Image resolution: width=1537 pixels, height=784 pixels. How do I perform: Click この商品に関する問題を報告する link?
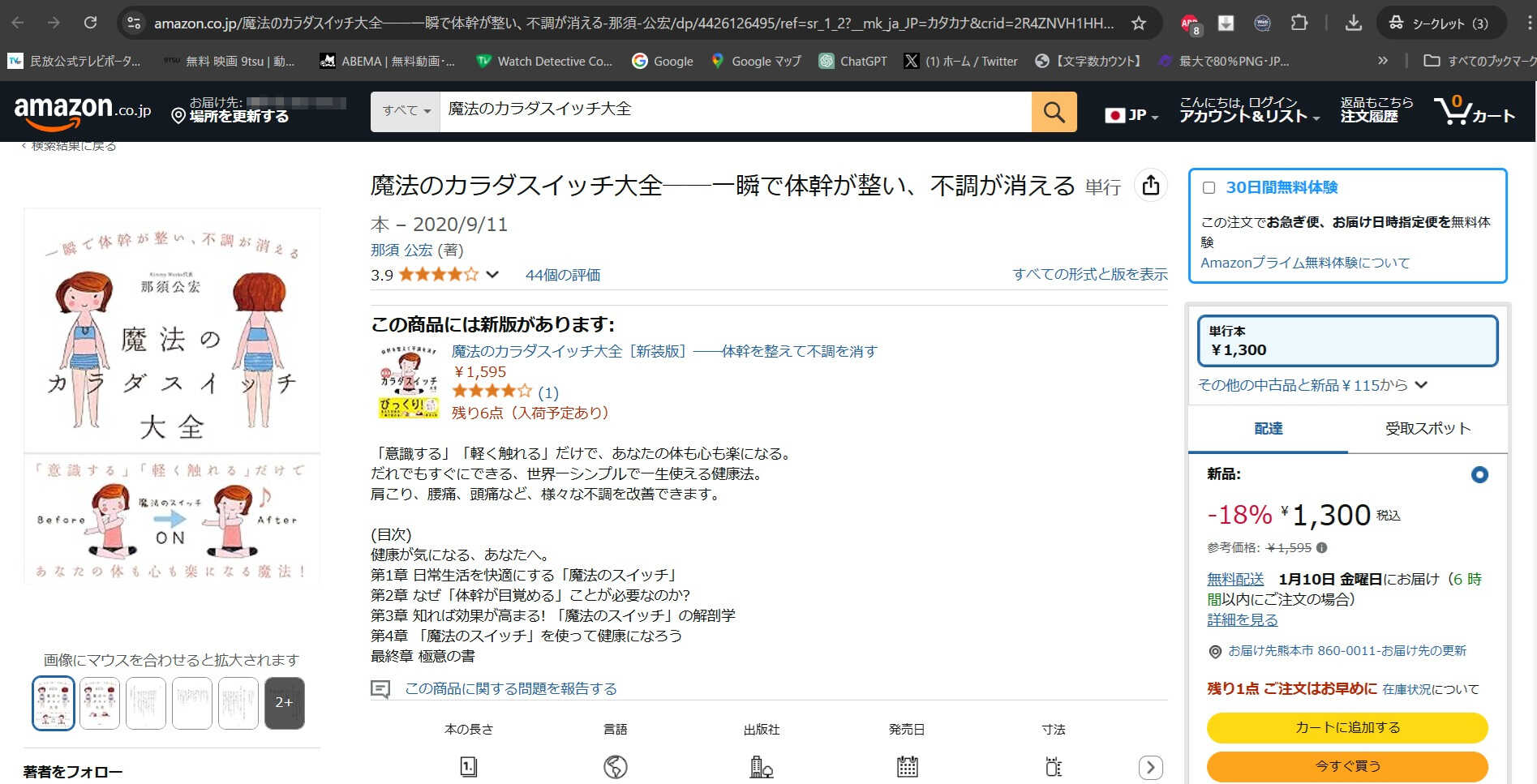(x=511, y=688)
